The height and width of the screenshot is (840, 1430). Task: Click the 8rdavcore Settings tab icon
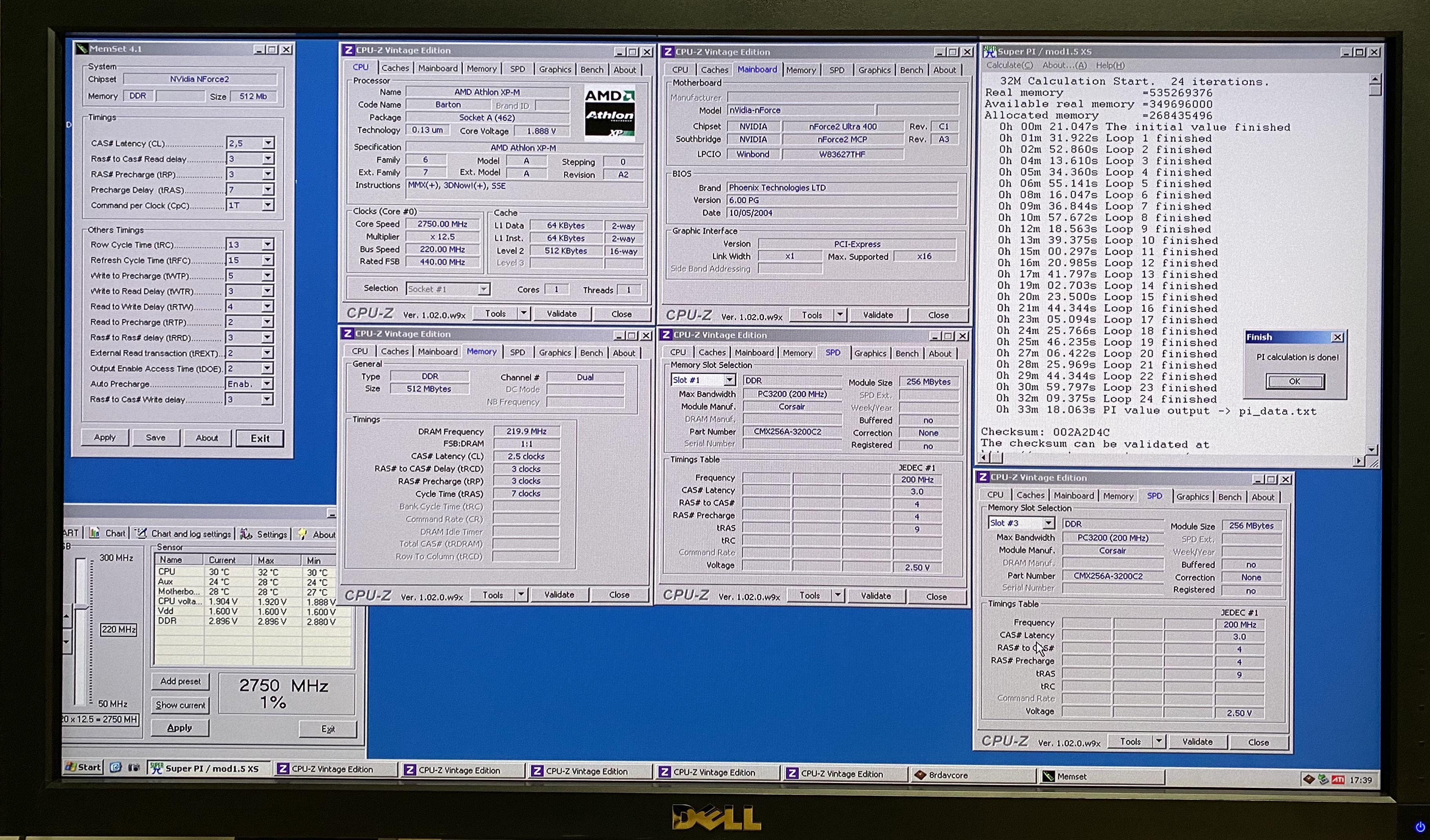click(246, 534)
